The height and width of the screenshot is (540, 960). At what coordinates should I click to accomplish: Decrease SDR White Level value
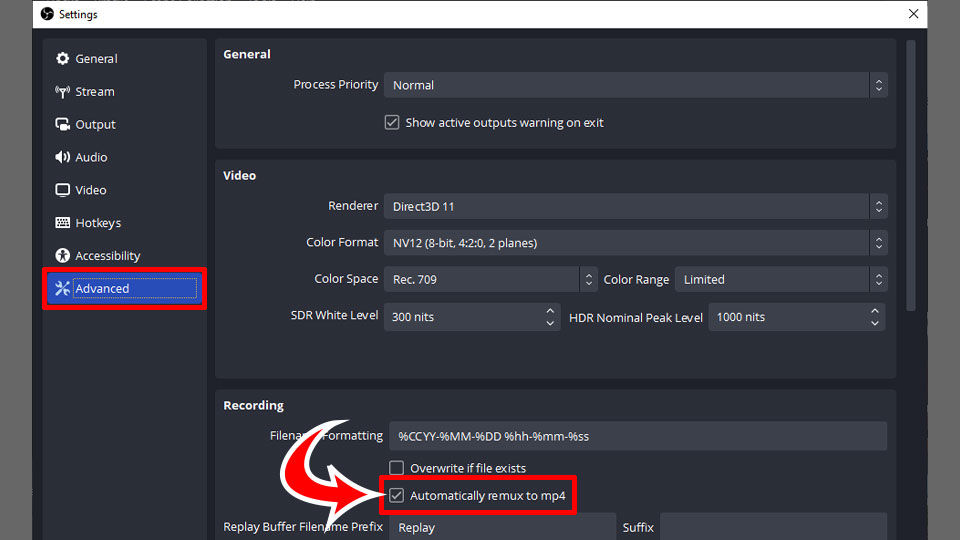click(550, 323)
